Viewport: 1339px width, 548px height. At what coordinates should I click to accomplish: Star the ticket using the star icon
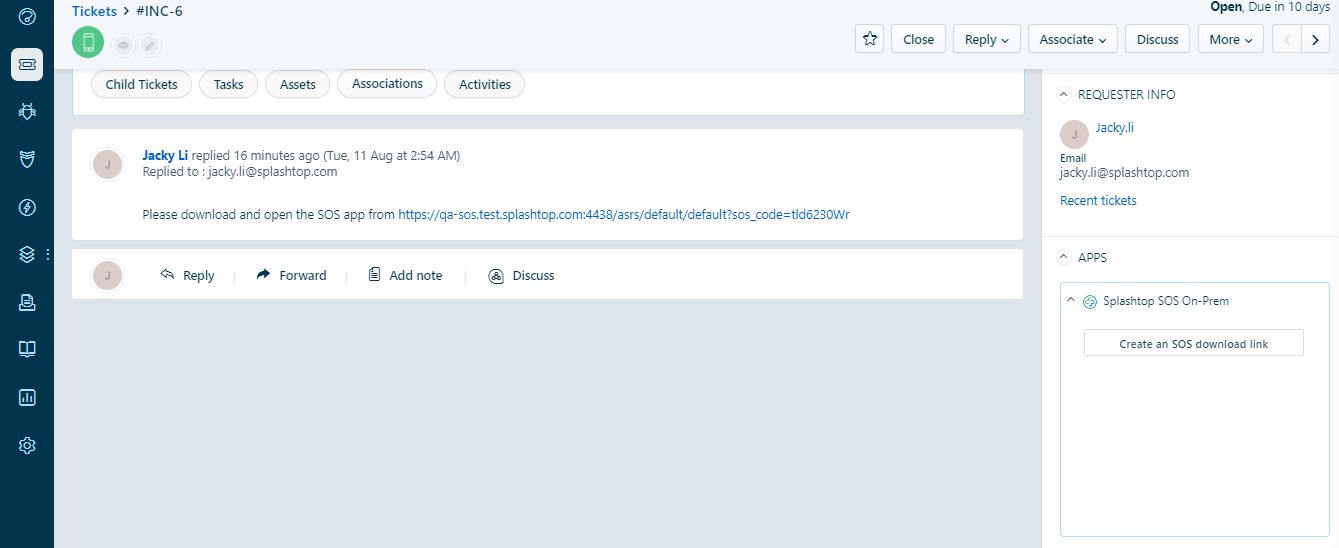pos(869,39)
